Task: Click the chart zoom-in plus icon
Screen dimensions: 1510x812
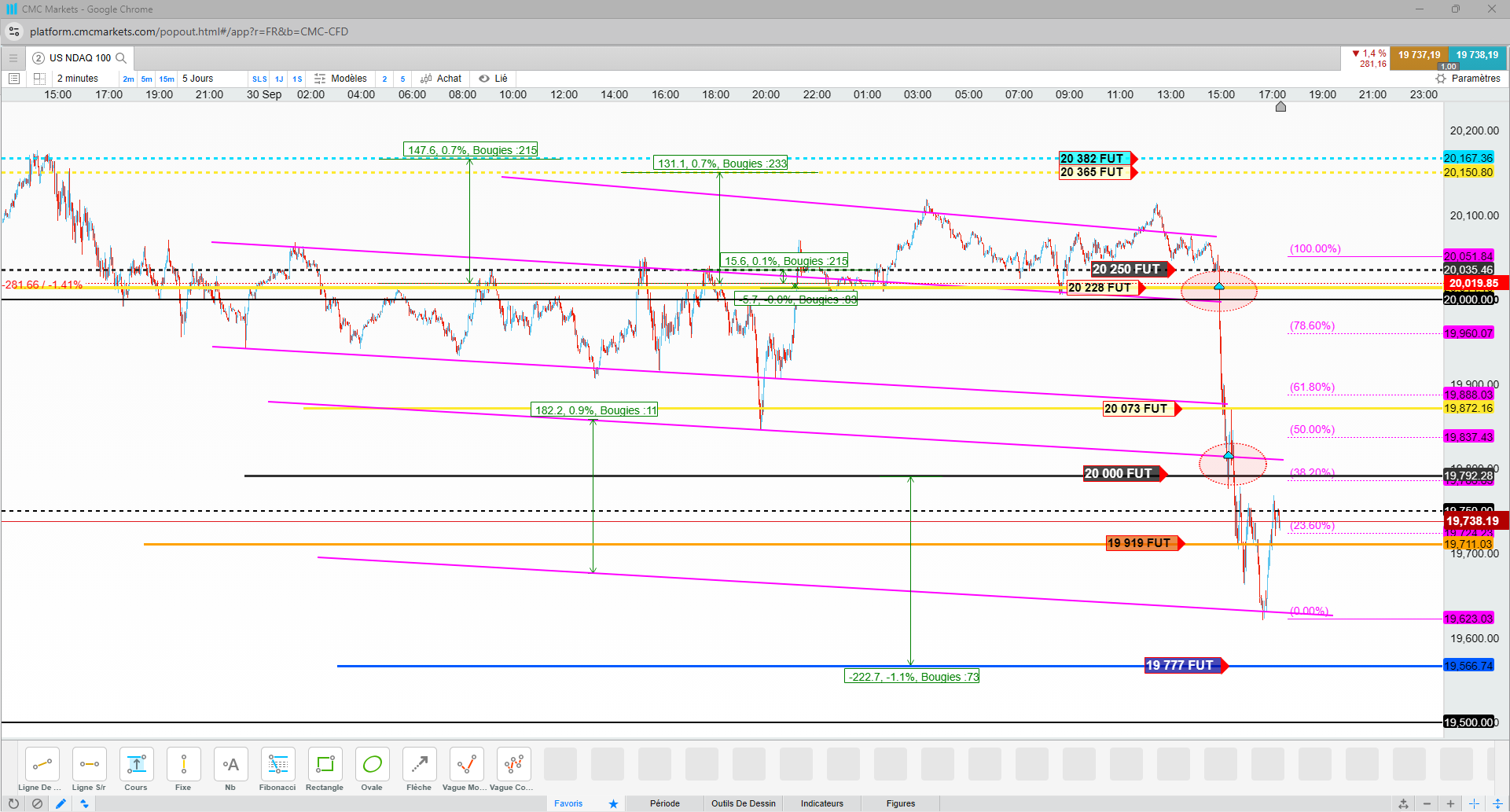Action: pyautogui.click(x=1450, y=803)
